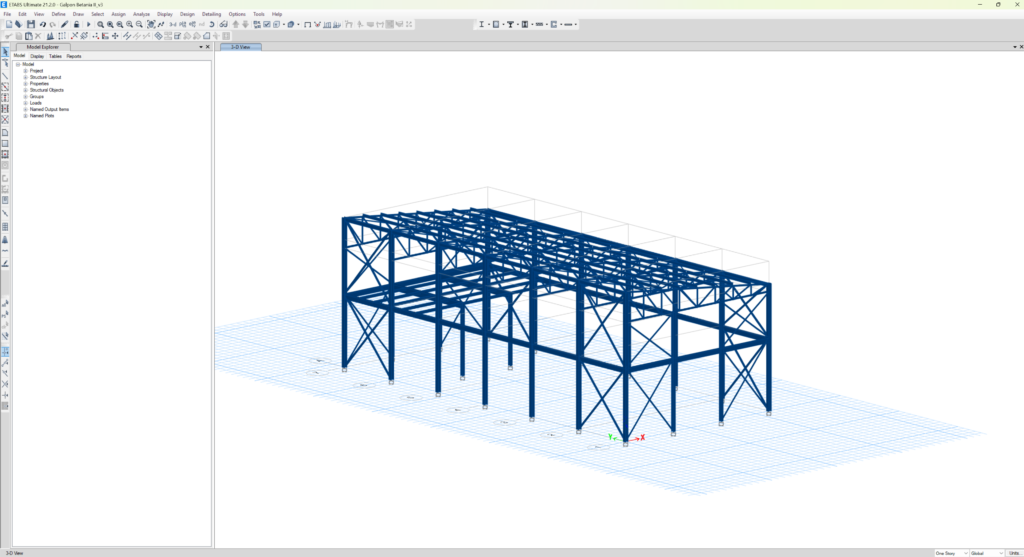The height and width of the screenshot is (557, 1024).
Task: Click the 3D glasses view icon
Action: pyautogui.click(x=224, y=24)
